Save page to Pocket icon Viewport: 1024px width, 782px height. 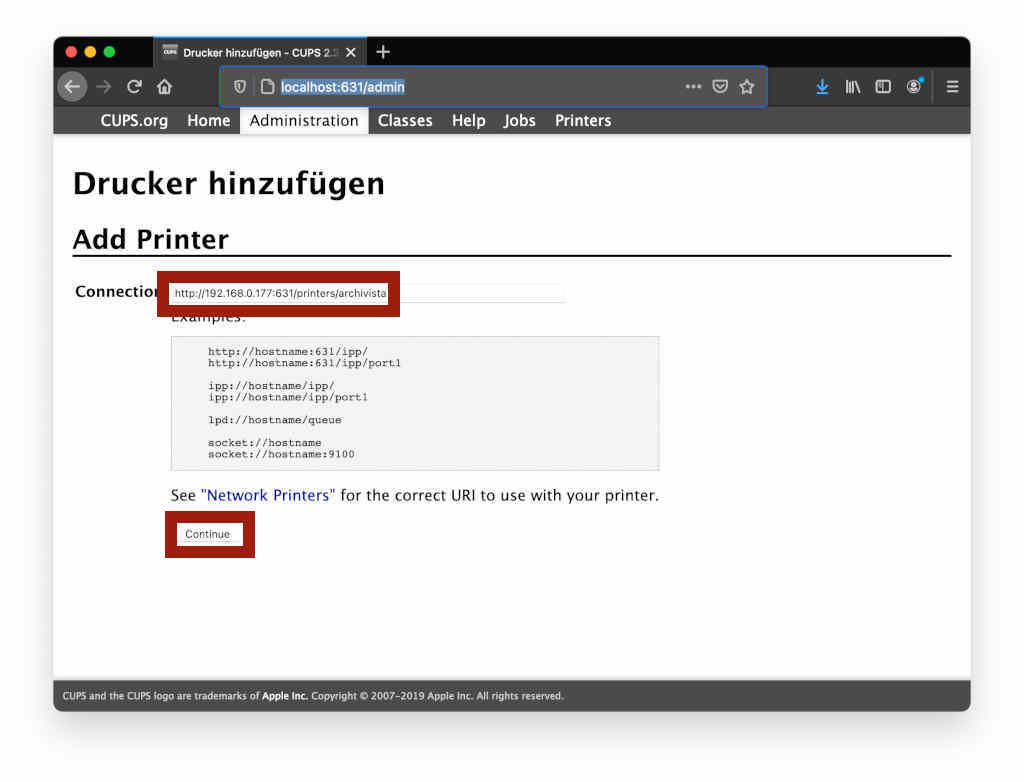pyautogui.click(x=720, y=86)
